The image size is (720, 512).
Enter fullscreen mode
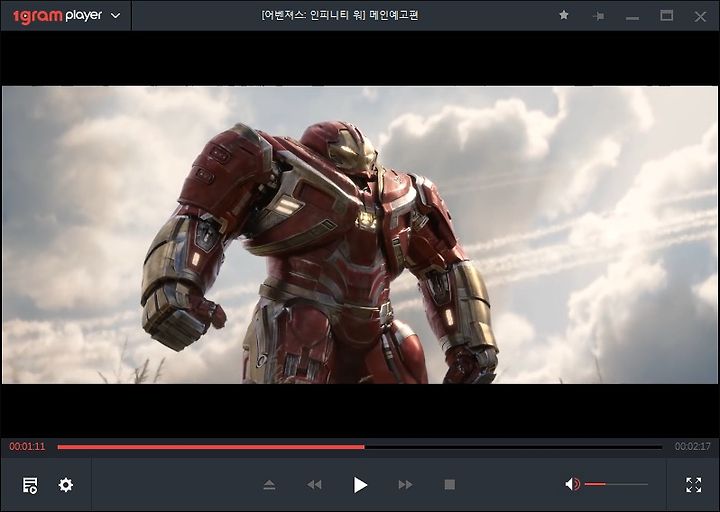693,485
